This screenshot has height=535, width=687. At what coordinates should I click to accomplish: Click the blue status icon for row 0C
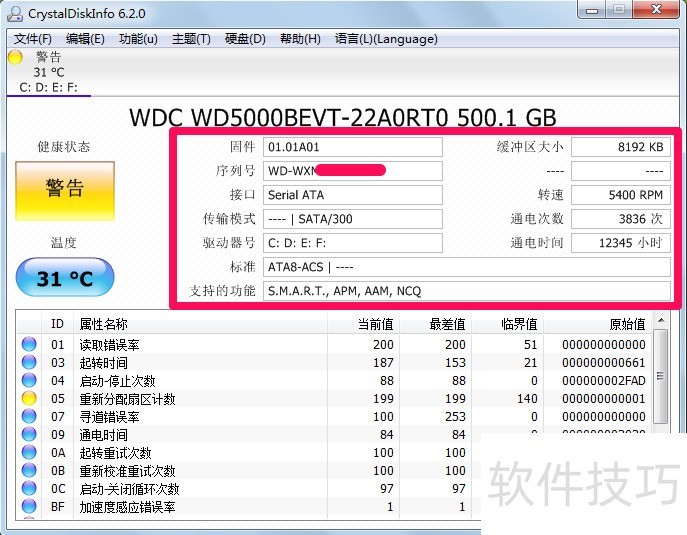[29, 488]
